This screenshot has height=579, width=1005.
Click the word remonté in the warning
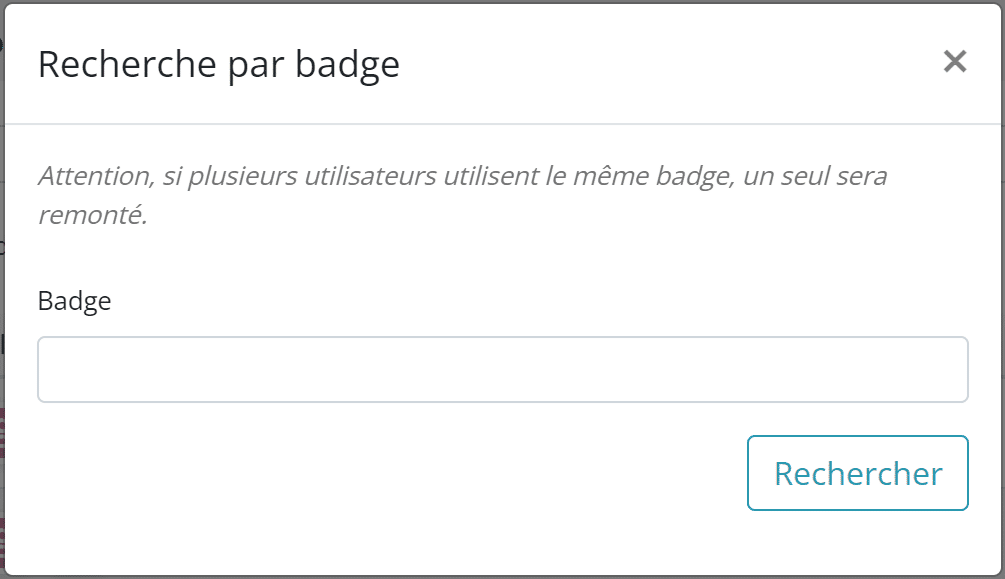92,215
